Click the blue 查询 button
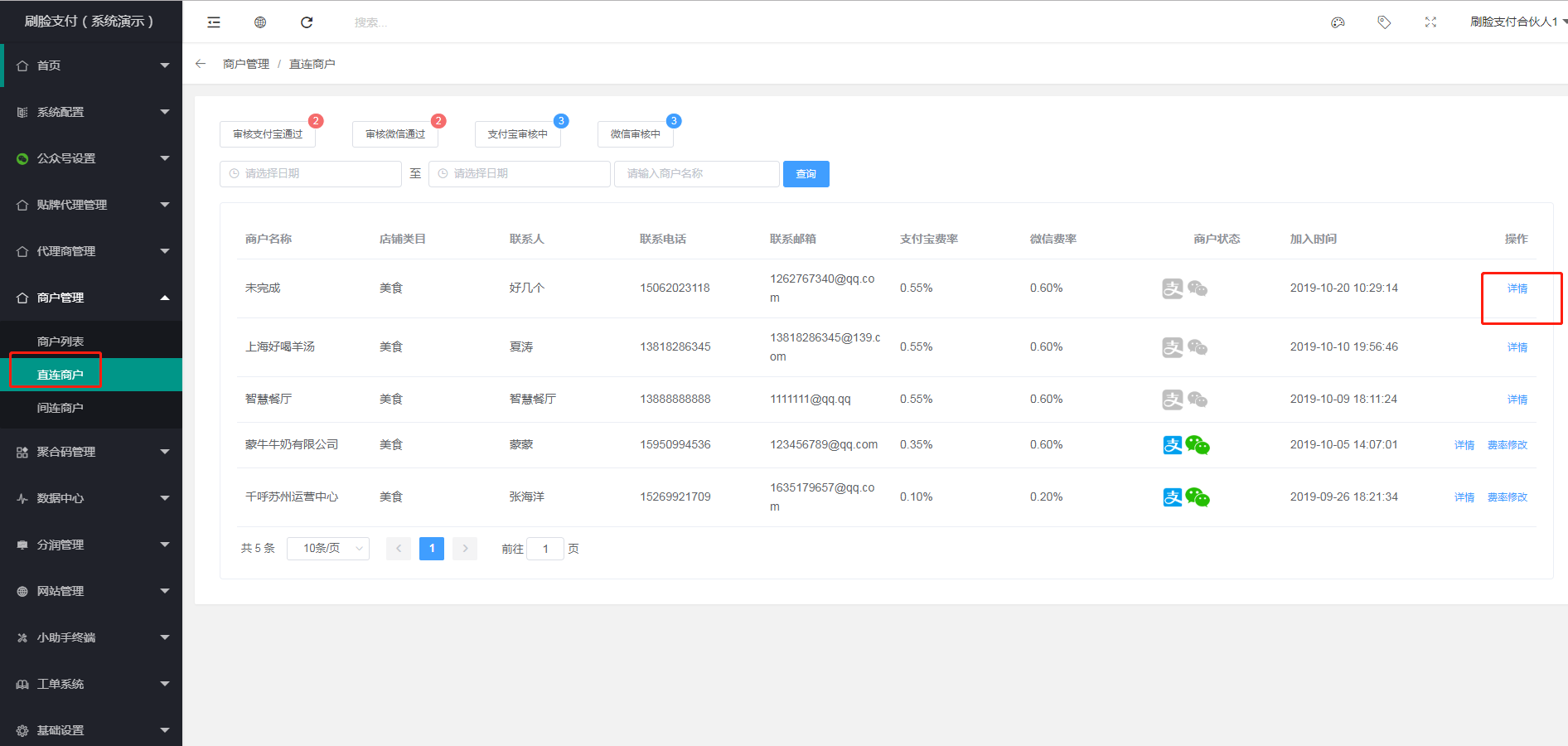Image resolution: width=1568 pixels, height=746 pixels. tap(806, 174)
